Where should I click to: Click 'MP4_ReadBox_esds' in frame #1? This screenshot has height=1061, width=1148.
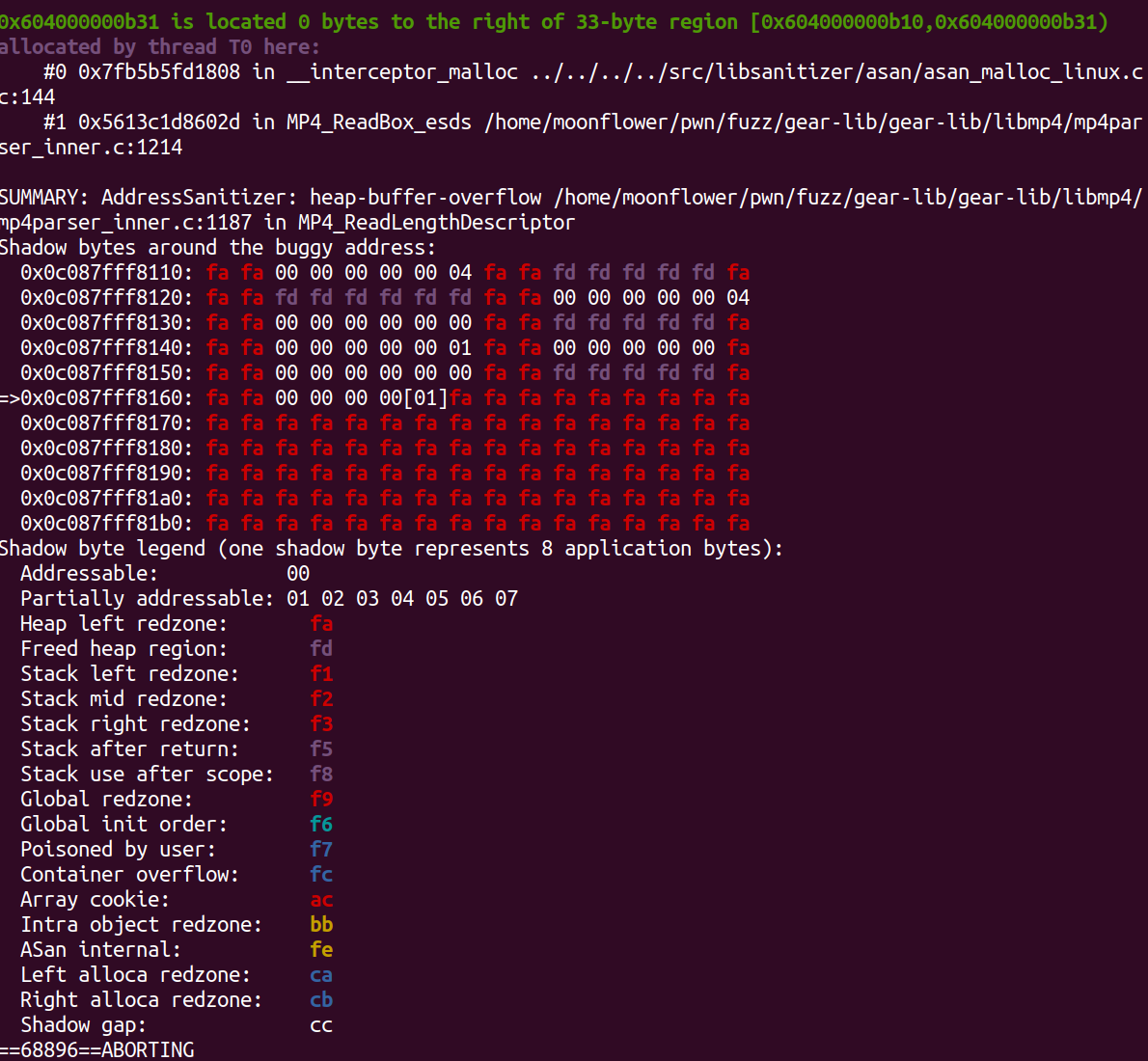click(x=379, y=122)
